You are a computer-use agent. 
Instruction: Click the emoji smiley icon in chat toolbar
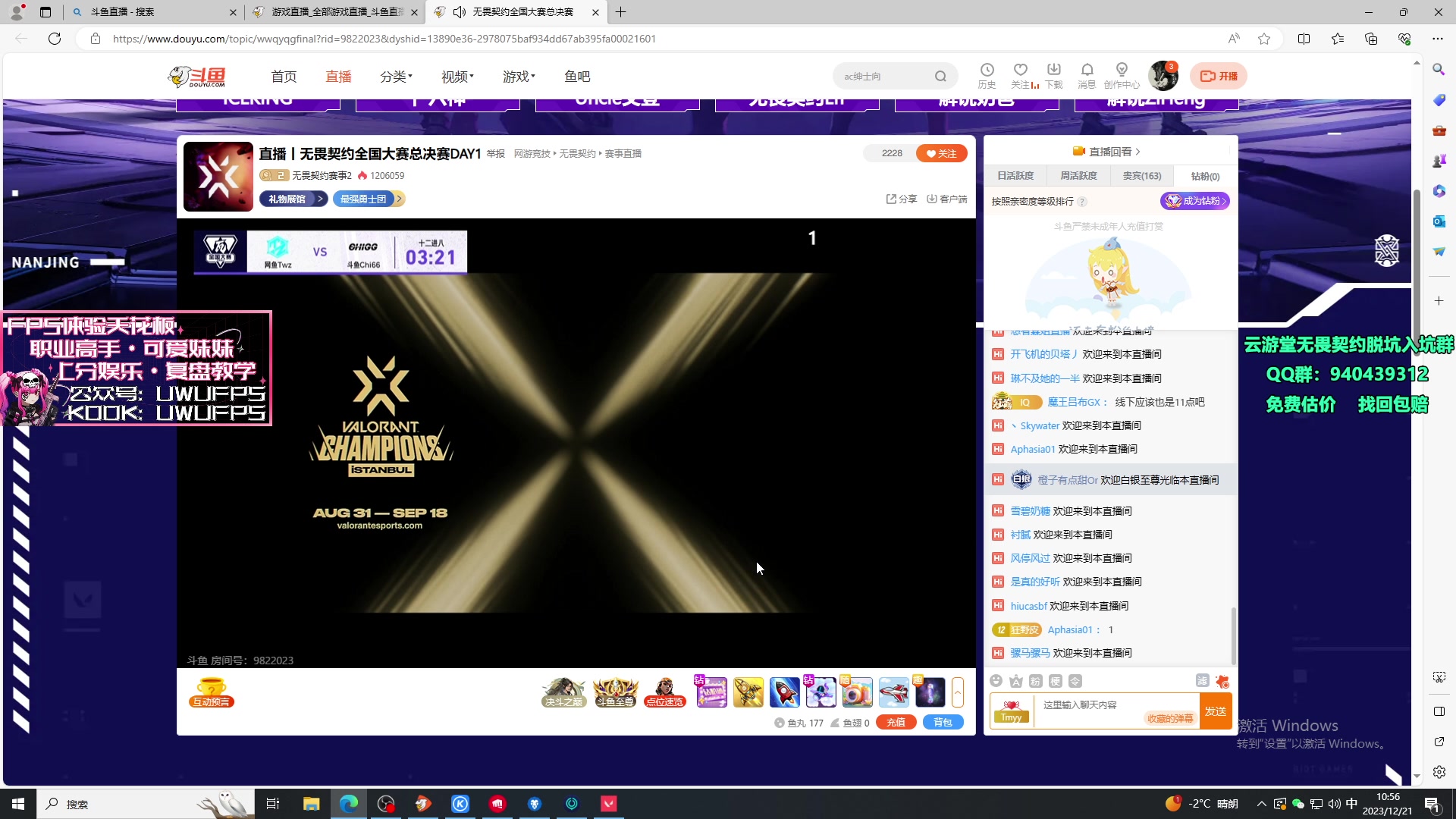tap(996, 681)
